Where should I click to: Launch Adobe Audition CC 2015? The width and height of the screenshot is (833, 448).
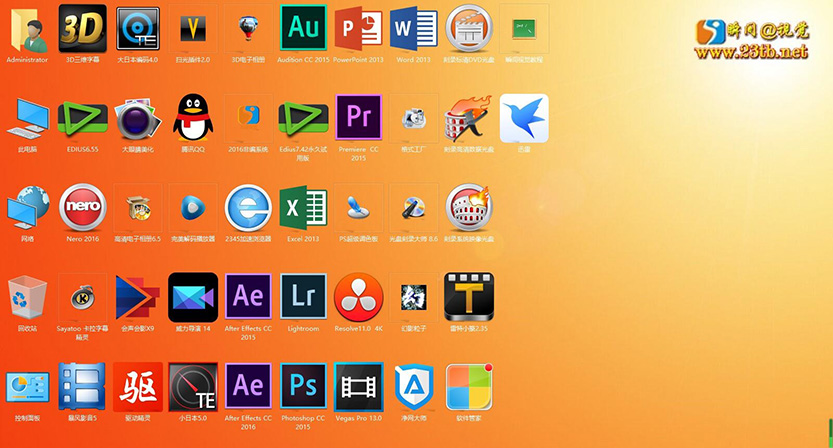click(x=303, y=28)
